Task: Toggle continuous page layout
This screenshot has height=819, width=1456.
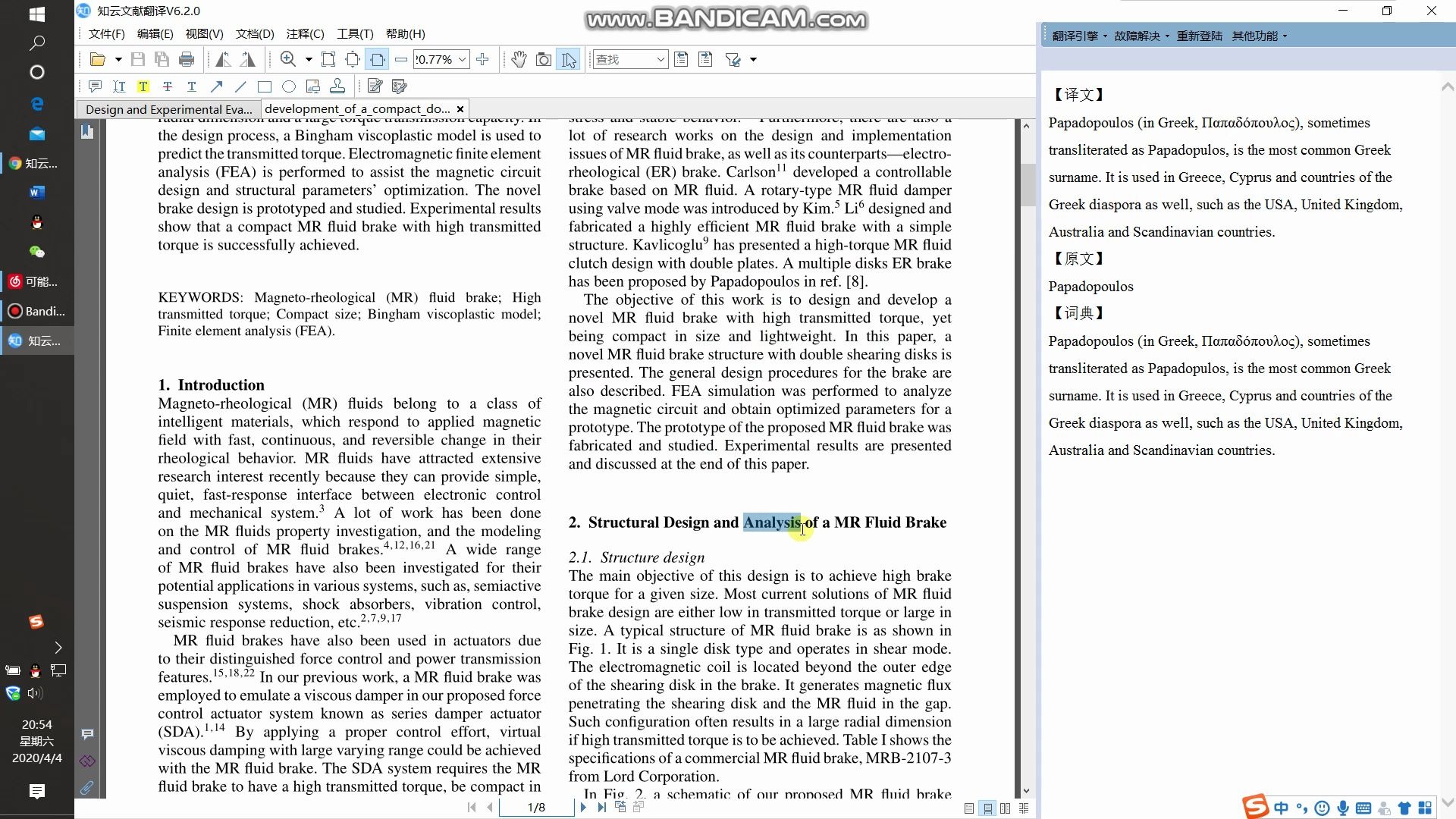Action: 987,808
